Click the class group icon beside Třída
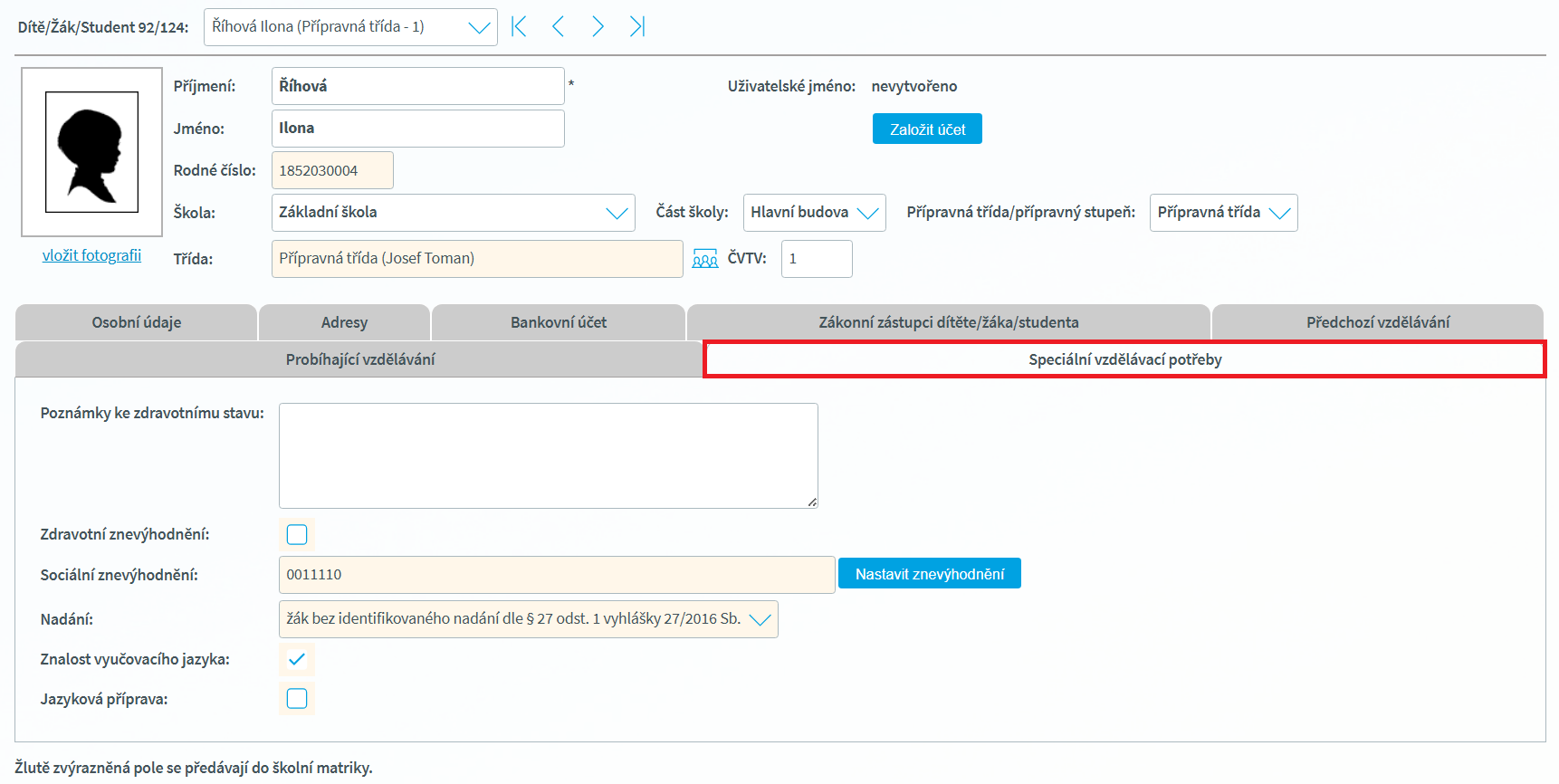This screenshot has width=1559, height=784. pos(704,260)
